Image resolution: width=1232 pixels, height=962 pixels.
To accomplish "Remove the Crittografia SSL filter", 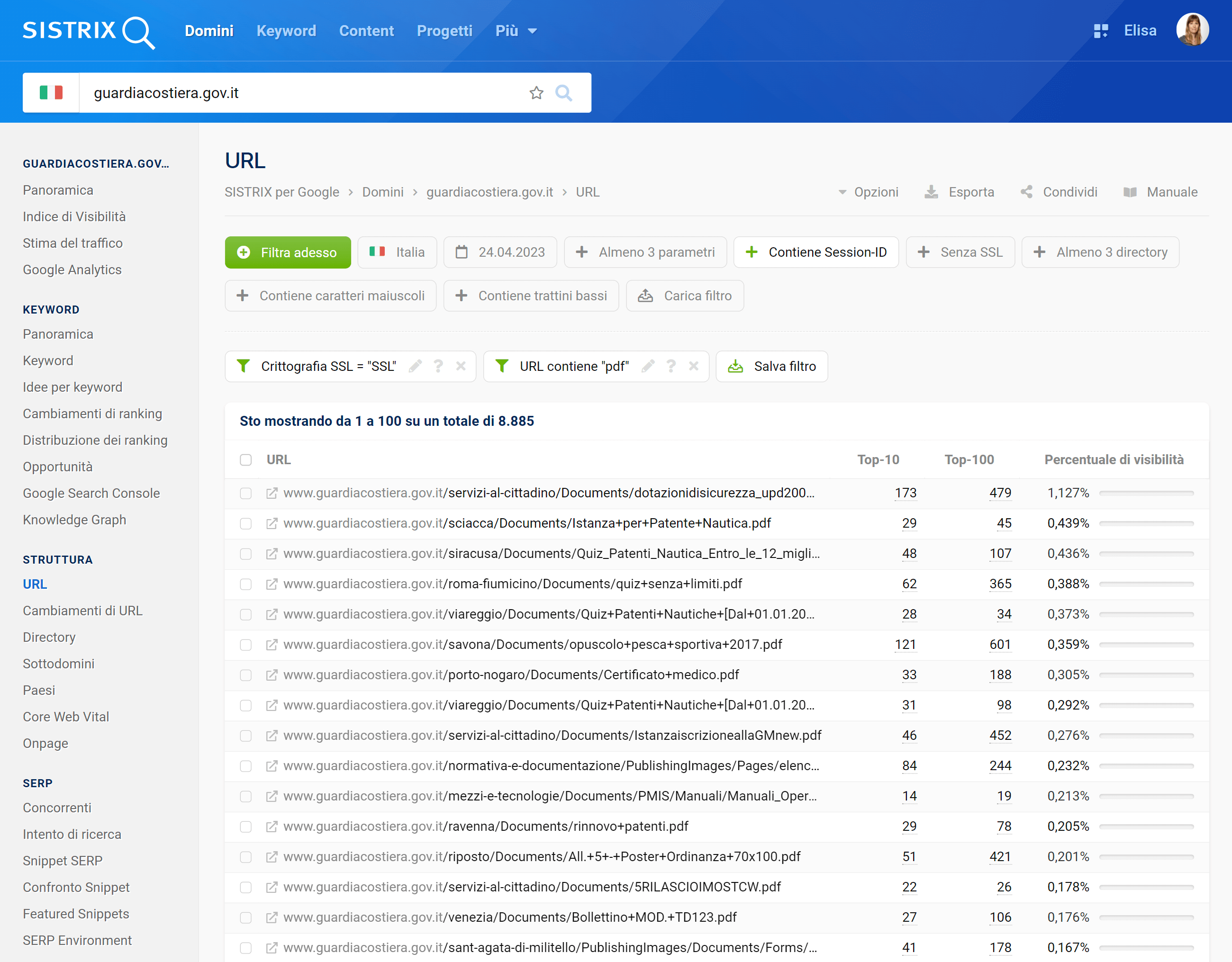I will pyautogui.click(x=461, y=367).
